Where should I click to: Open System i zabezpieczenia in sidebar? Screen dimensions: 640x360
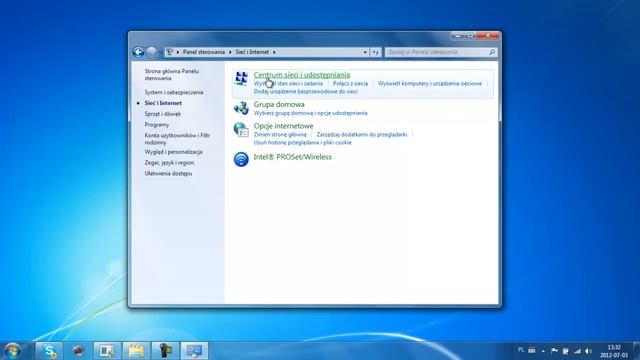click(x=174, y=92)
